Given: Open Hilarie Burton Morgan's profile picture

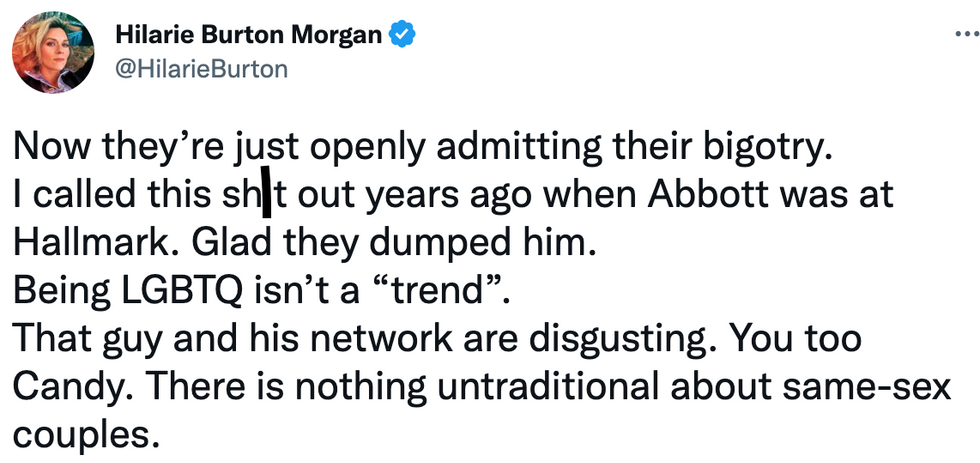Looking at the screenshot, I should click(53, 52).
